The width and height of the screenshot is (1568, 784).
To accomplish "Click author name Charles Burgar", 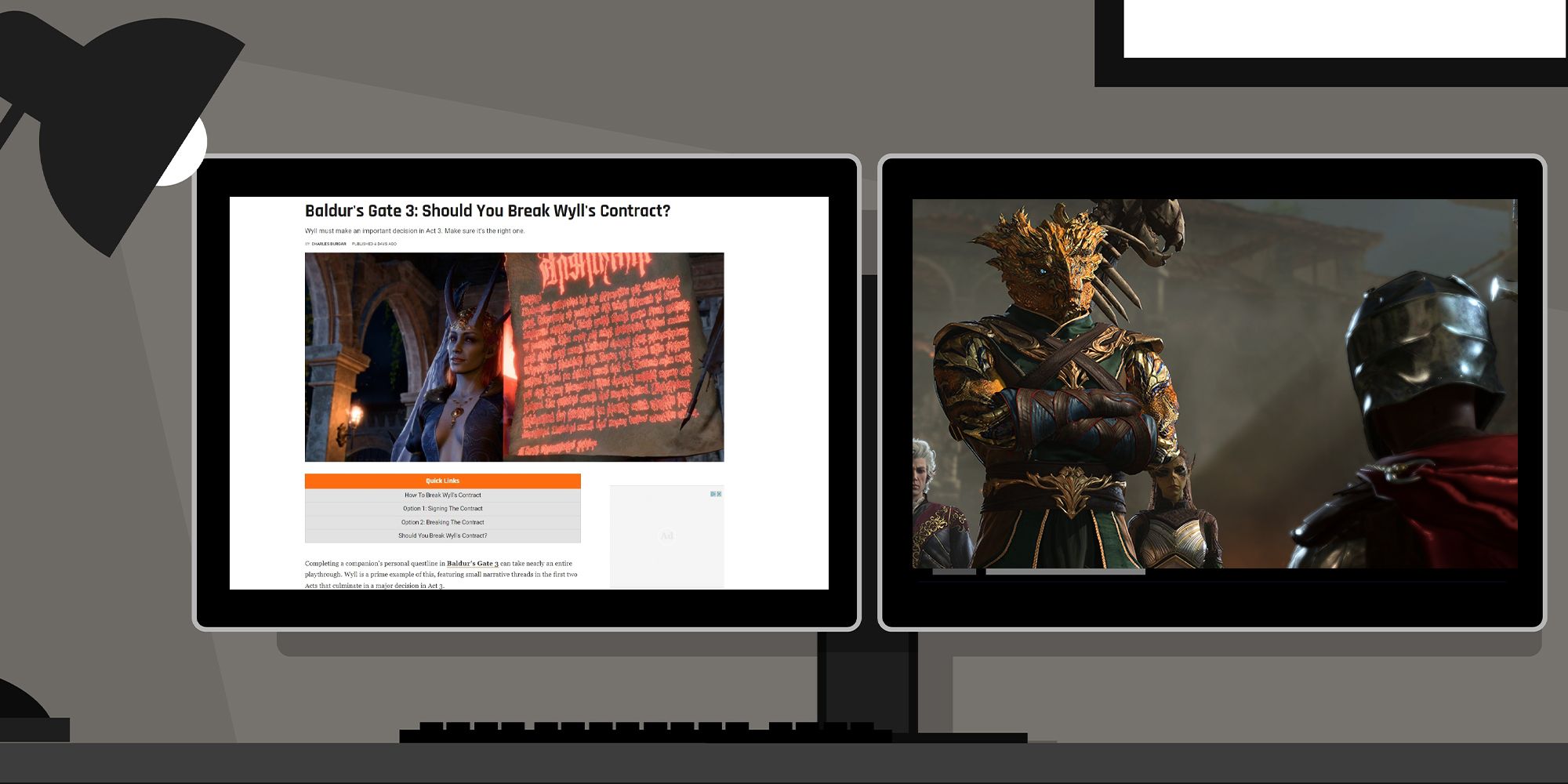I will click(x=328, y=244).
